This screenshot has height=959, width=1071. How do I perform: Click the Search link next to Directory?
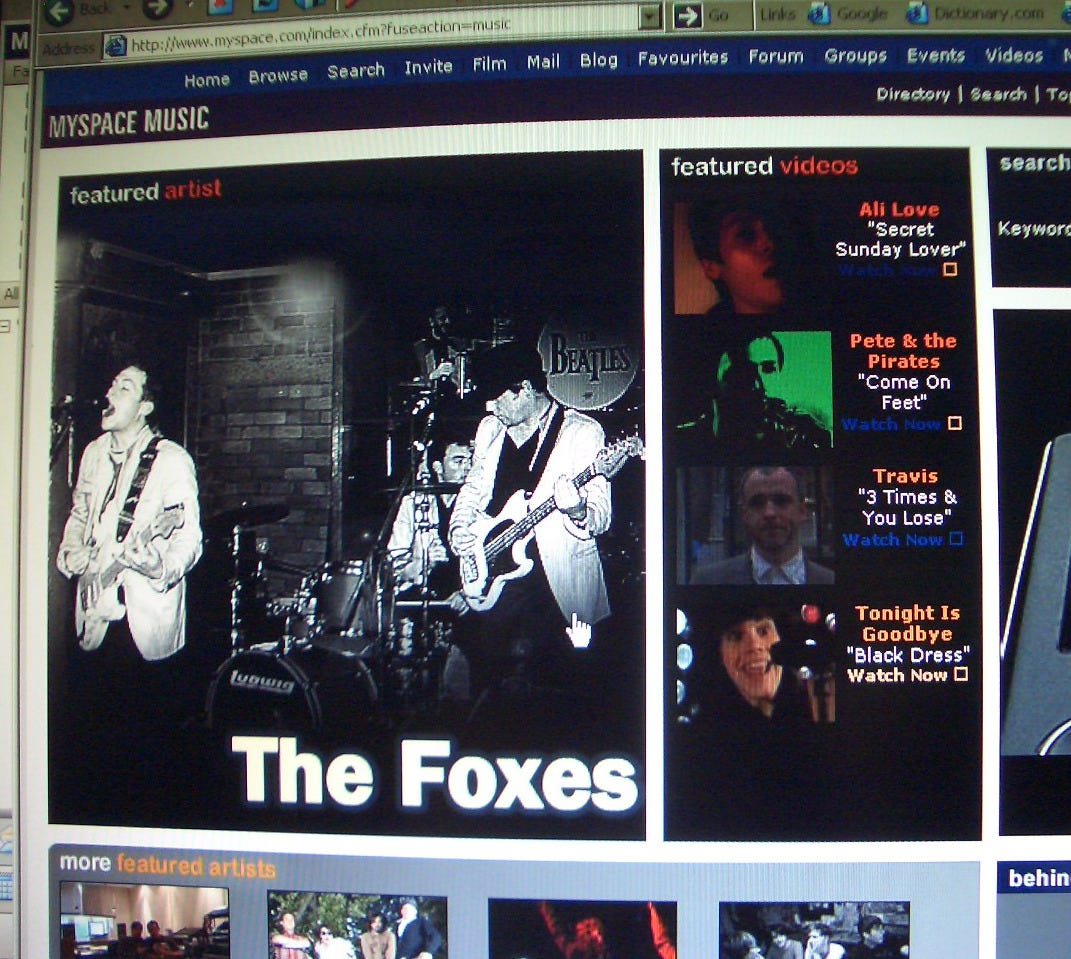point(998,94)
